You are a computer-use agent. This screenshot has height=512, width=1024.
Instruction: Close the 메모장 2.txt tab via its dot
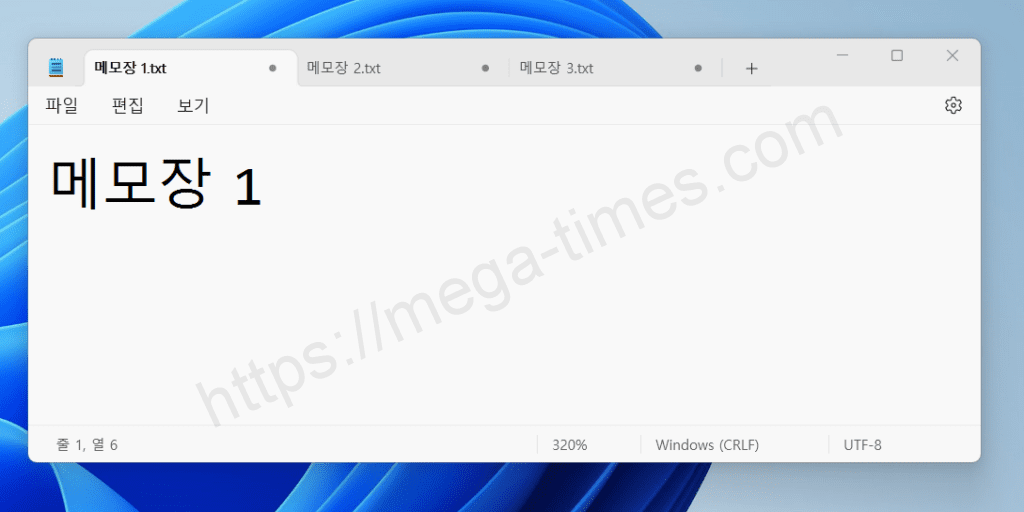point(485,68)
